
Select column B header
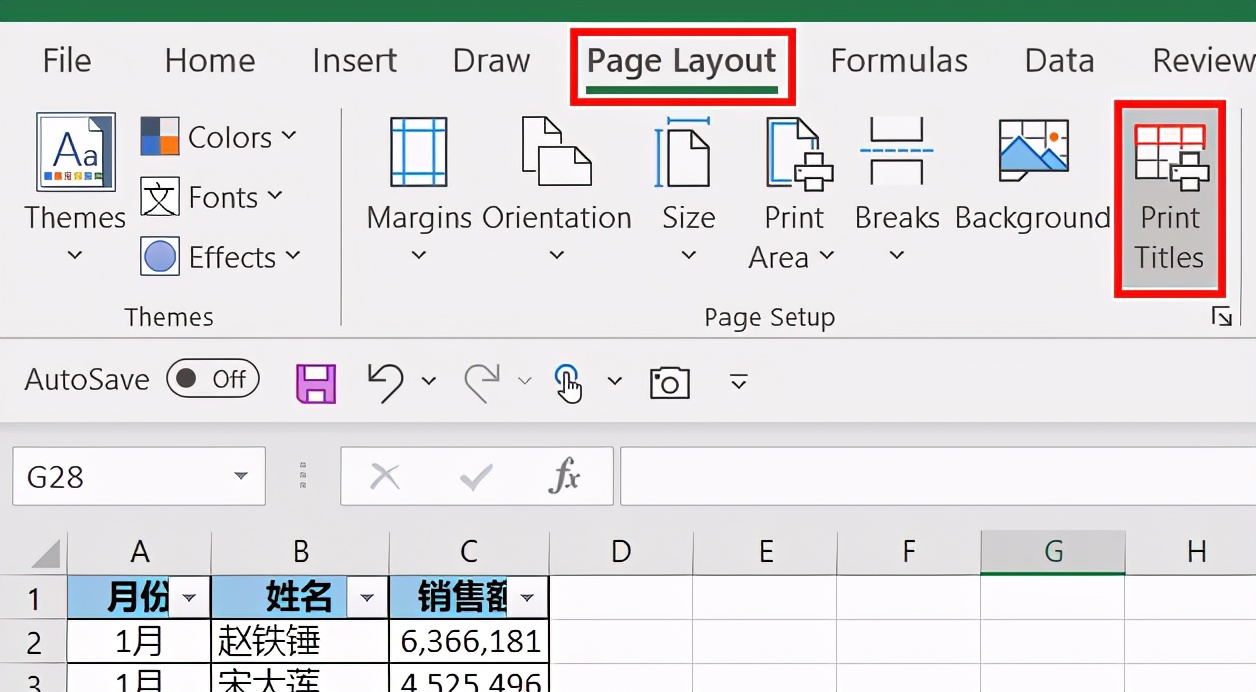coord(300,551)
